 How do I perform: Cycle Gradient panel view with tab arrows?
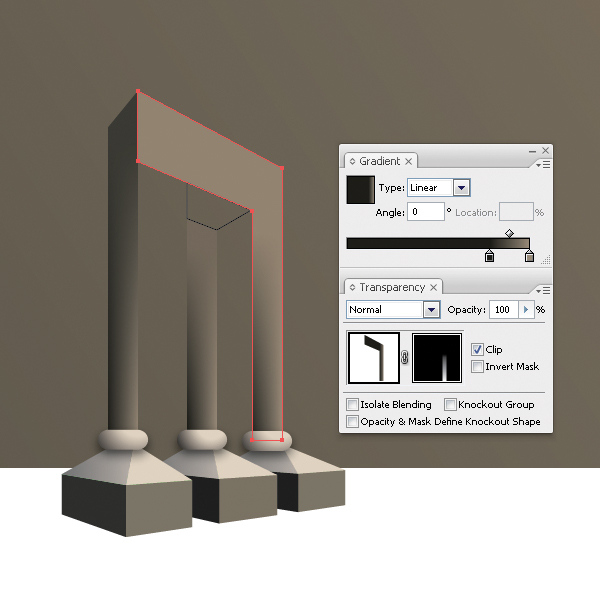(352, 161)
